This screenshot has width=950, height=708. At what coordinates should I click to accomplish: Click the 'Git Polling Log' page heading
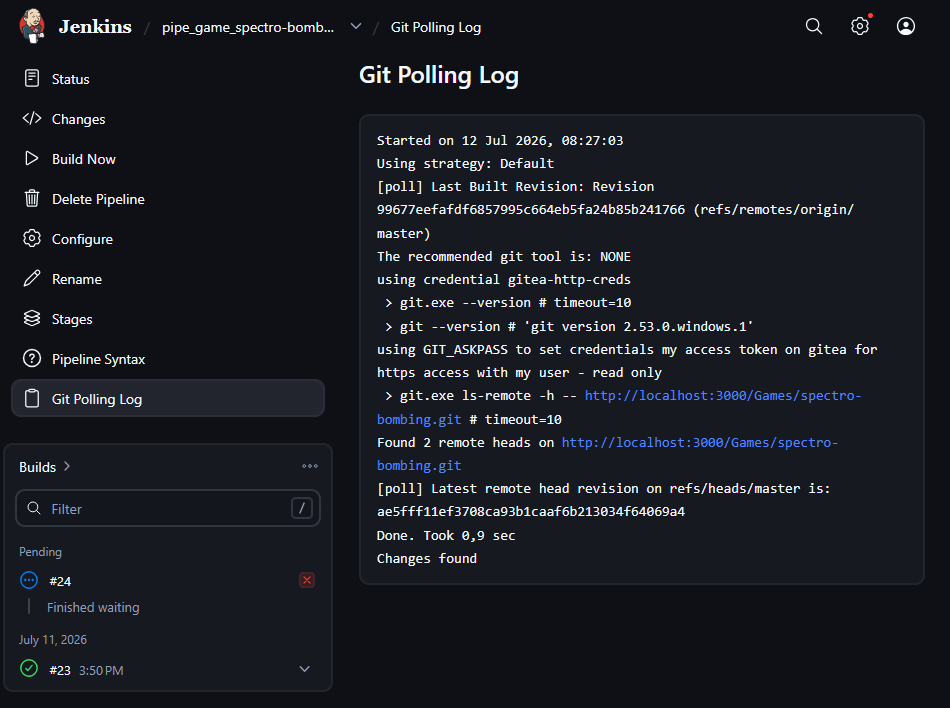coord(439,75)
